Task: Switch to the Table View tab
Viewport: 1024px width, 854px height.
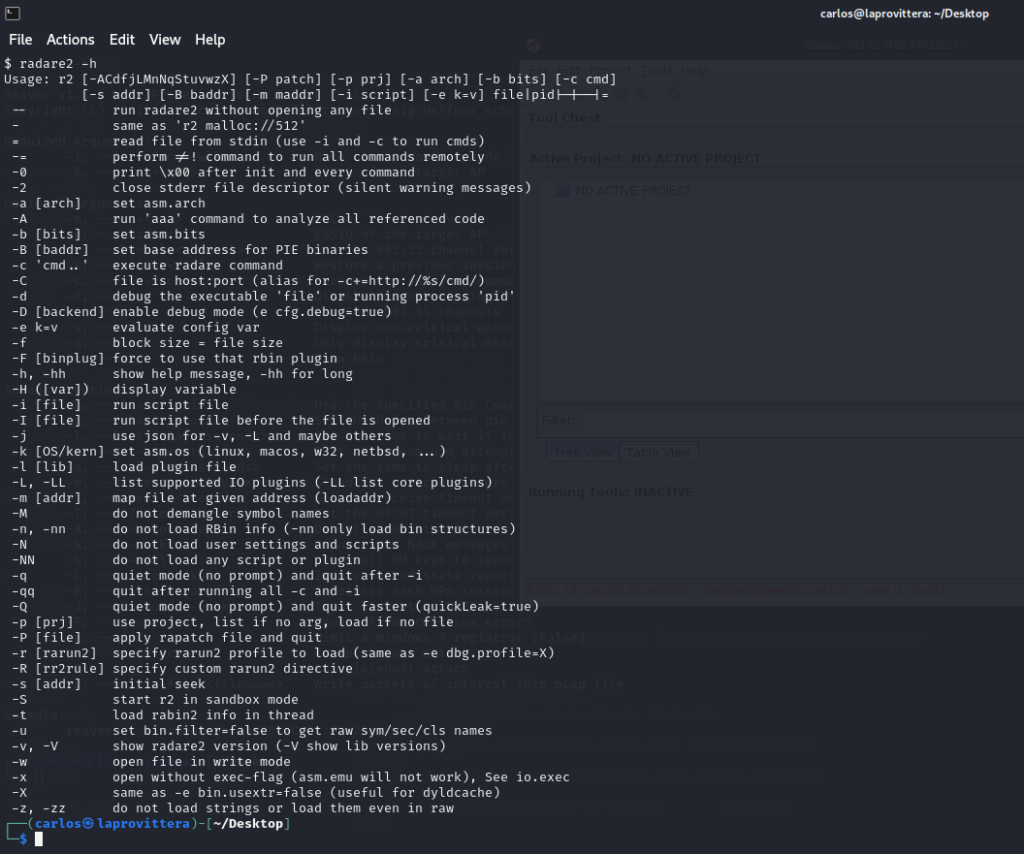Action: [x=658, y=452]
